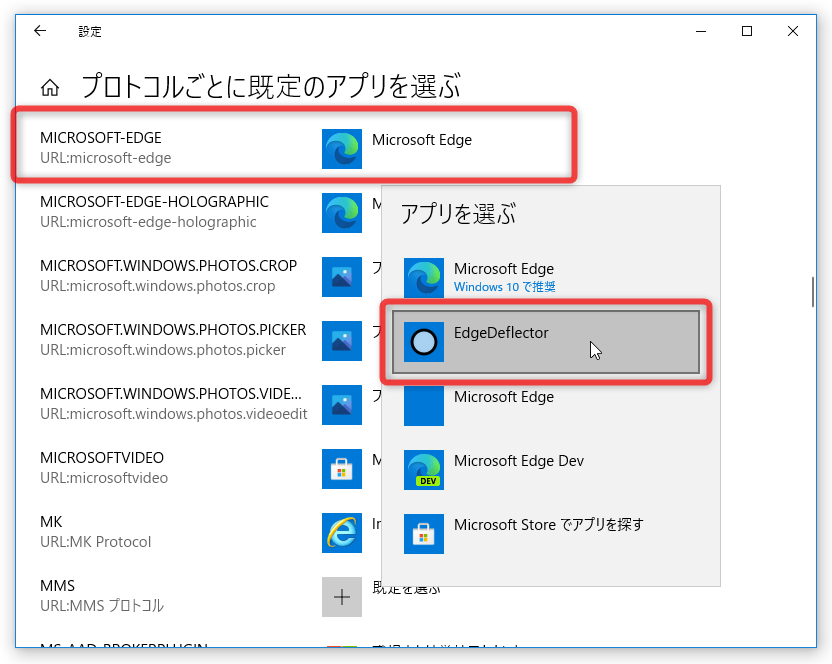The image size is (832, 664).
Task: Click Windows 10 で推奨 label
Action: click(x=505, y=287)
